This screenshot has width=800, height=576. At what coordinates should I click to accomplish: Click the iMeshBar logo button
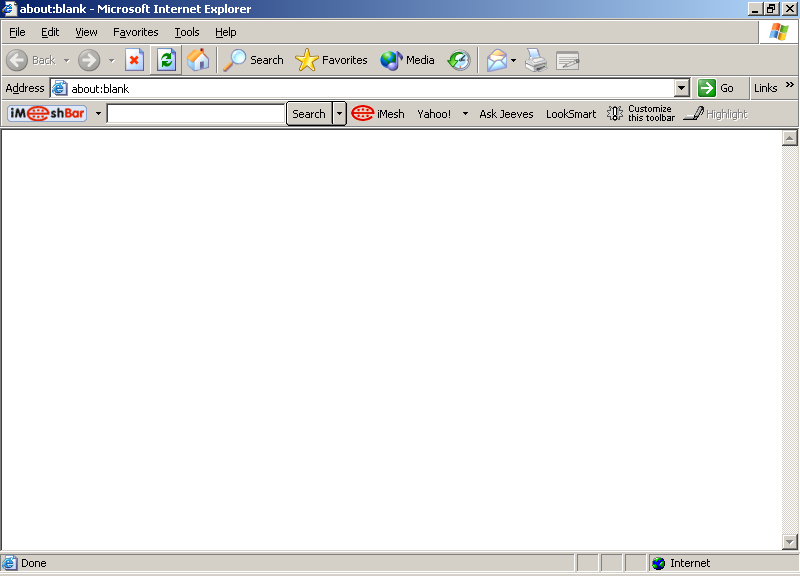click(x=47, y=113)
